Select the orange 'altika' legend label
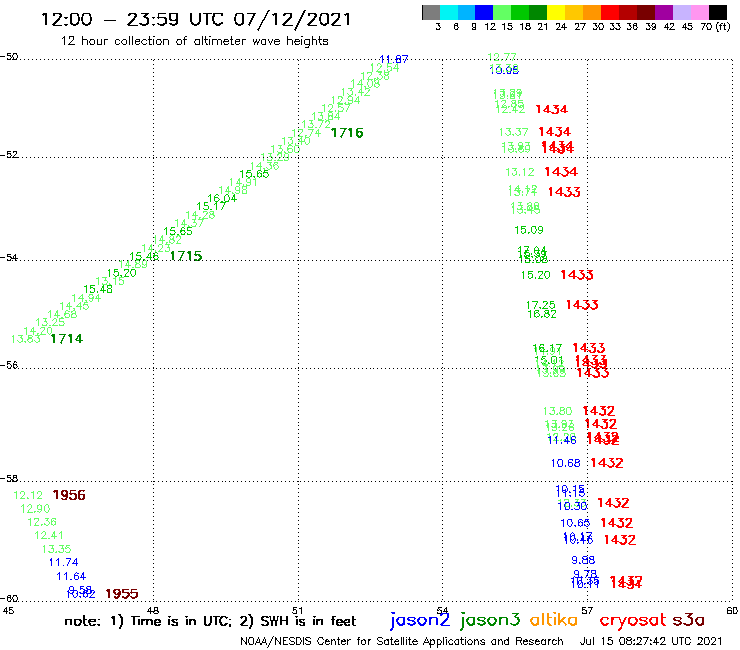This screenshot has width=740, height=650. [554, 619]
